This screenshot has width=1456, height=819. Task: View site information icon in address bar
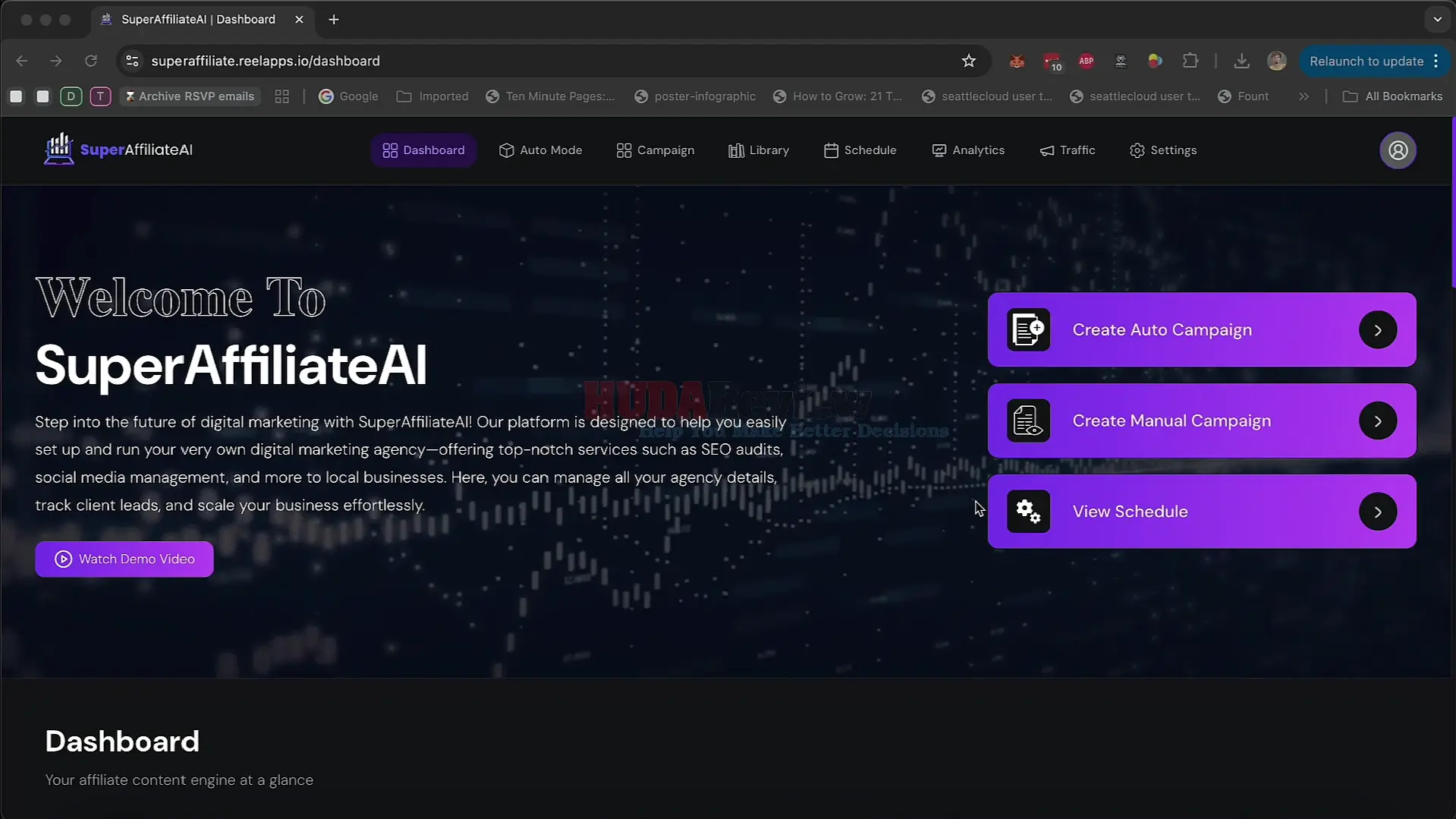[132, 61]
